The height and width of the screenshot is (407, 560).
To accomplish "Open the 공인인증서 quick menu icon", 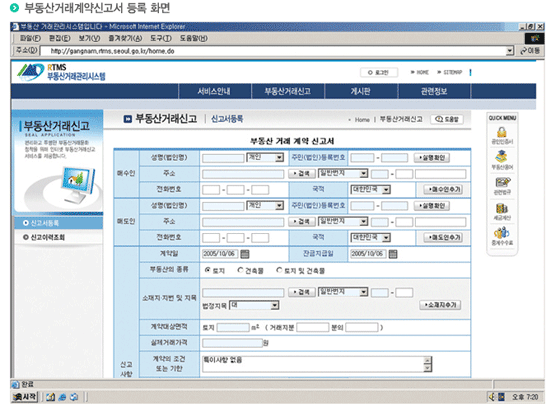I will click(502, 135).
